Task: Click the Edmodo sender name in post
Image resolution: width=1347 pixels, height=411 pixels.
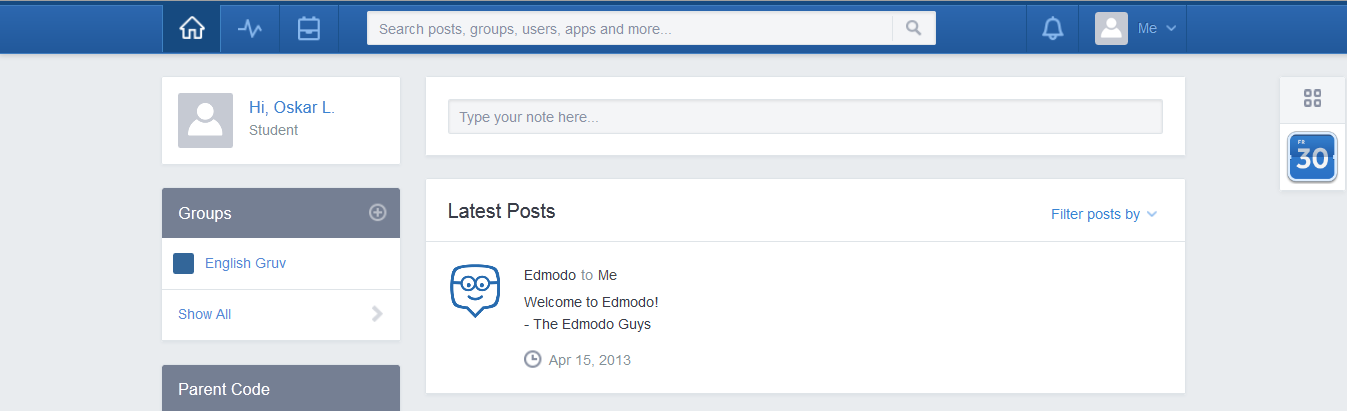Action: [550, 275]
